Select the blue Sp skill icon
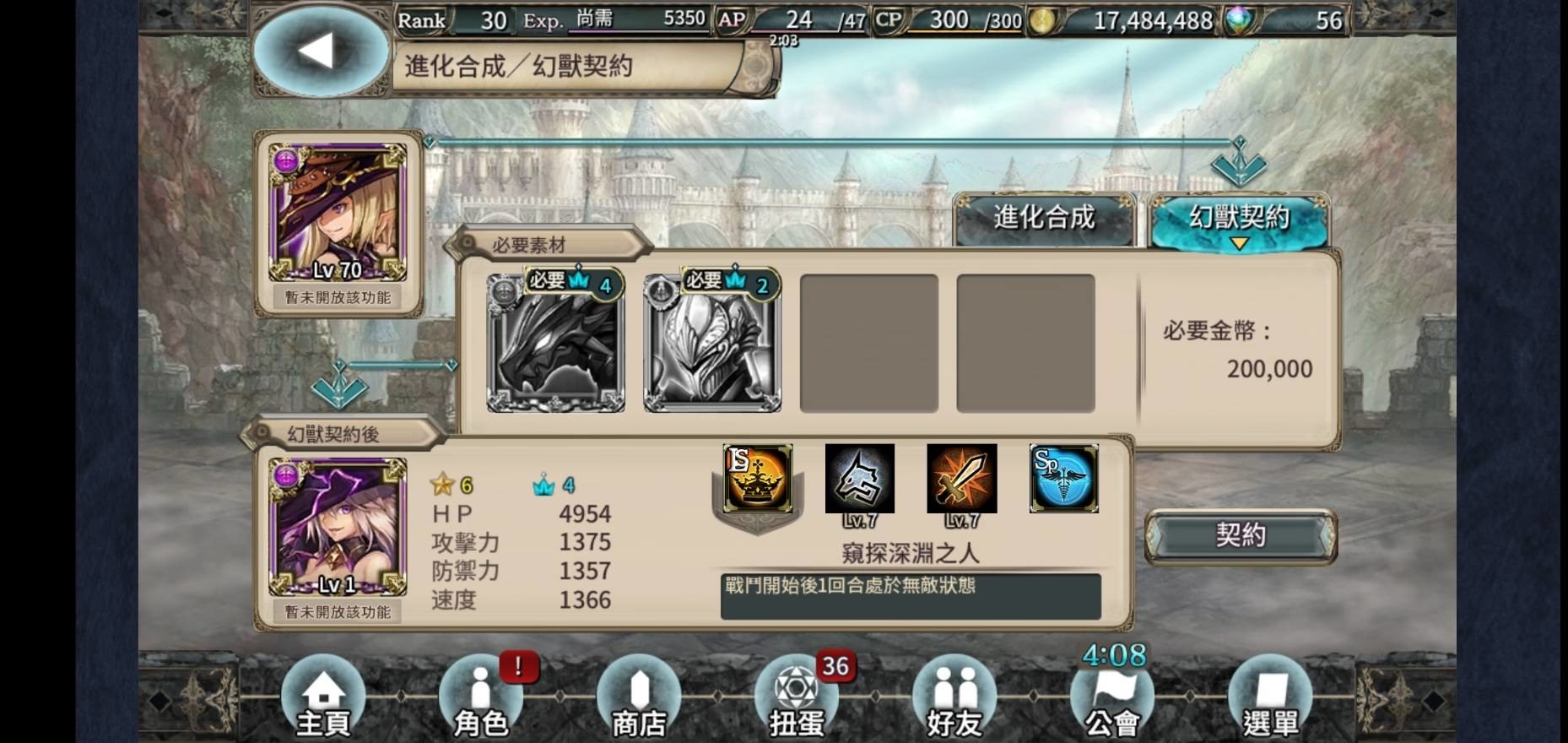 pyautogui.click(x=1064, y=479)
